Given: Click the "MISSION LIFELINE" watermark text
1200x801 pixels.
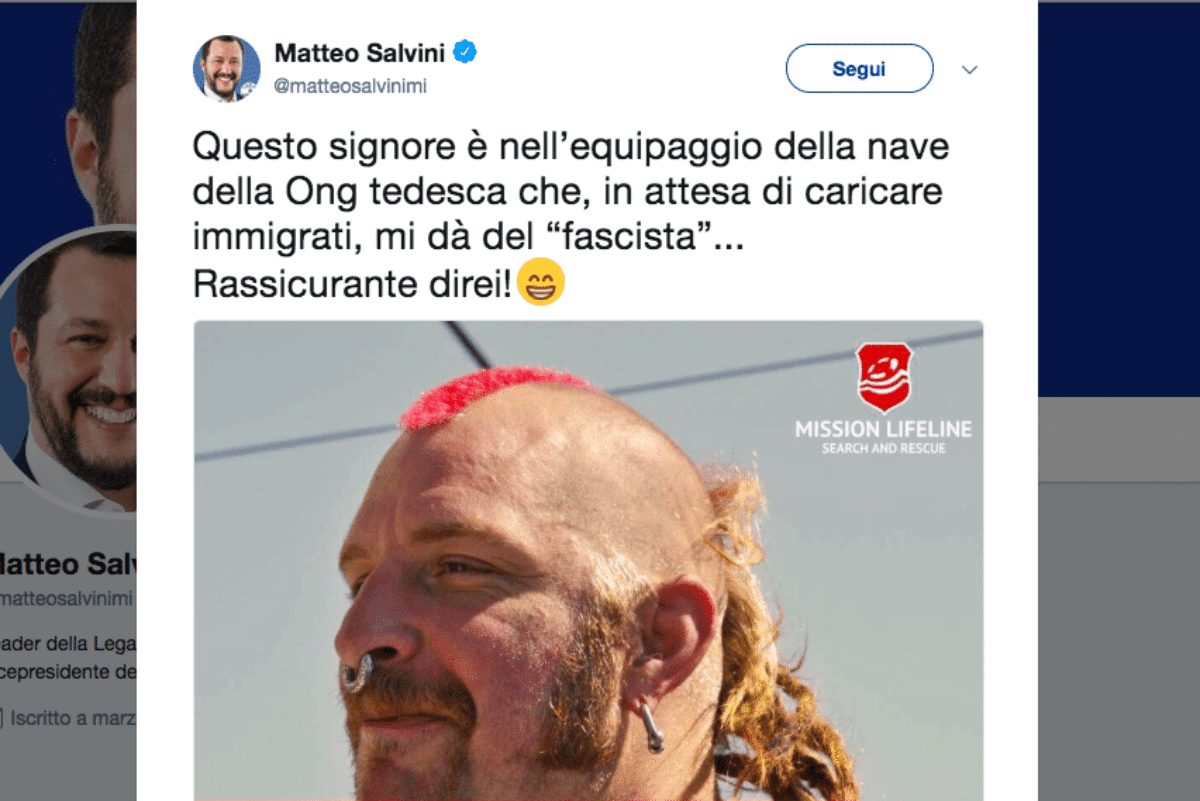Looking at the screenshot, I should coord(883,430).
